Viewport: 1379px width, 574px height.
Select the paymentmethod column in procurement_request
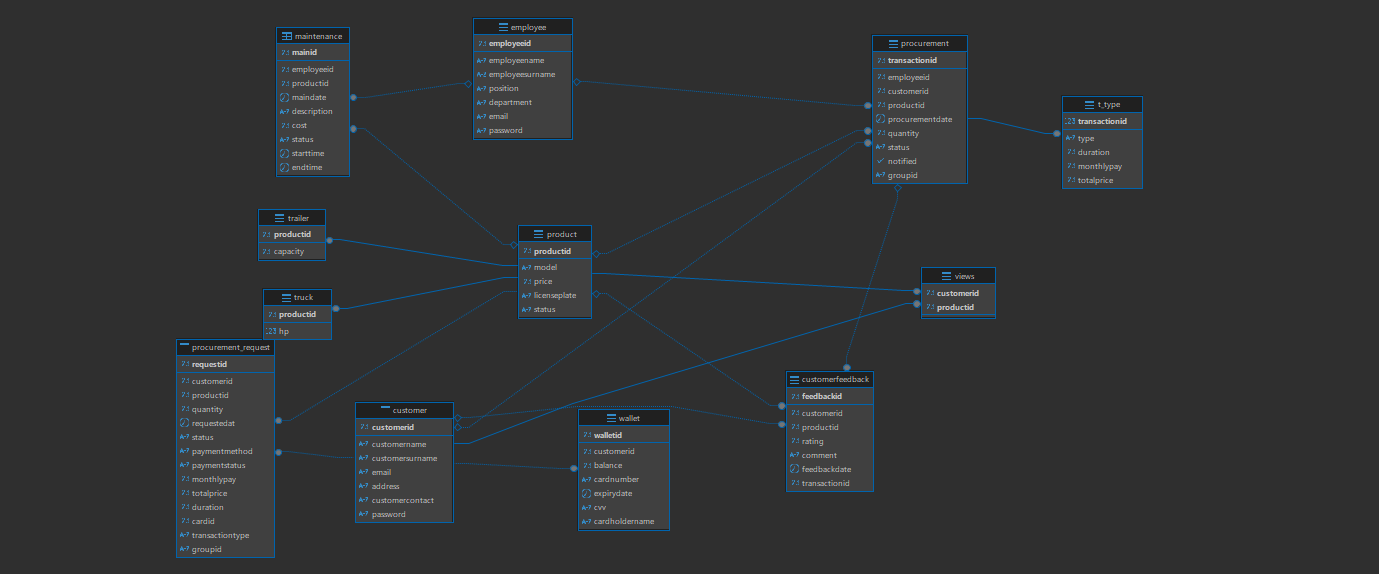221,451
